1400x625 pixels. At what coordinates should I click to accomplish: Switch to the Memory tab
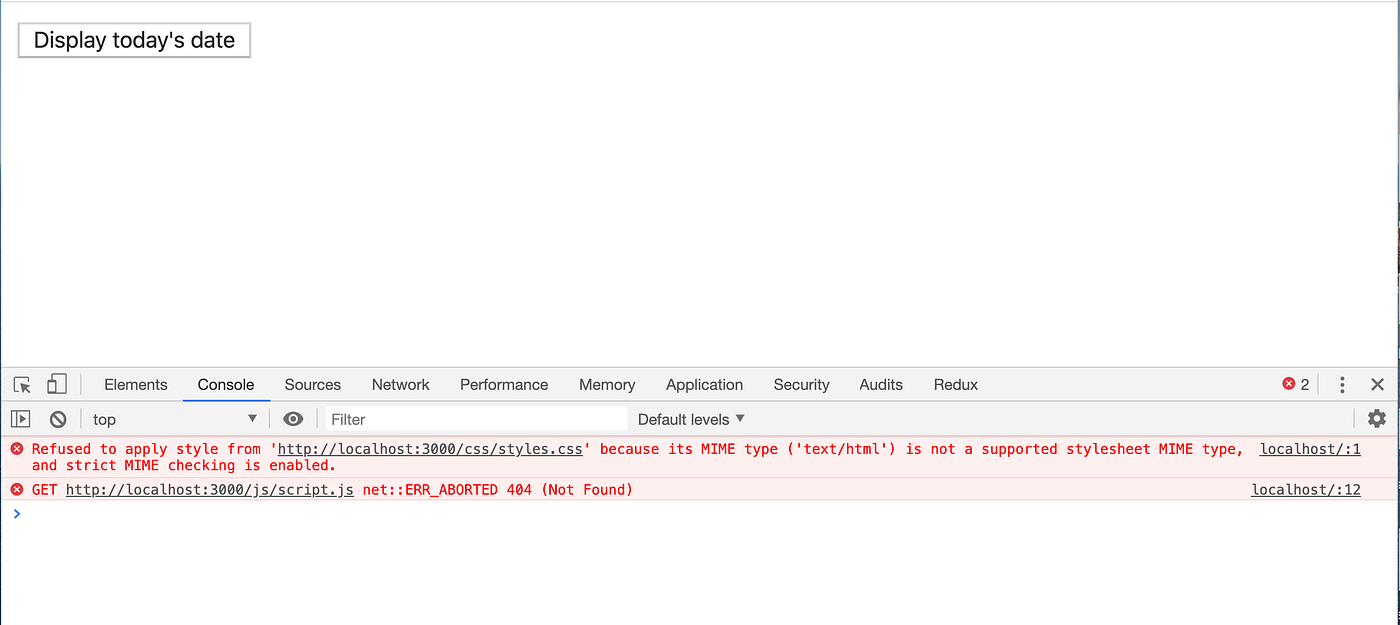[607, 385]
